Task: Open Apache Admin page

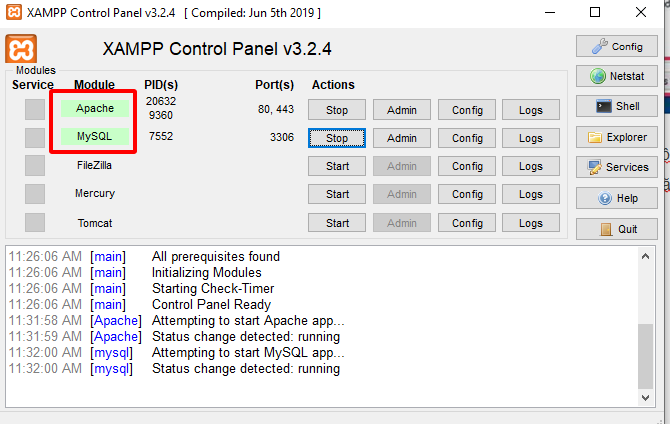Action: 402,110
